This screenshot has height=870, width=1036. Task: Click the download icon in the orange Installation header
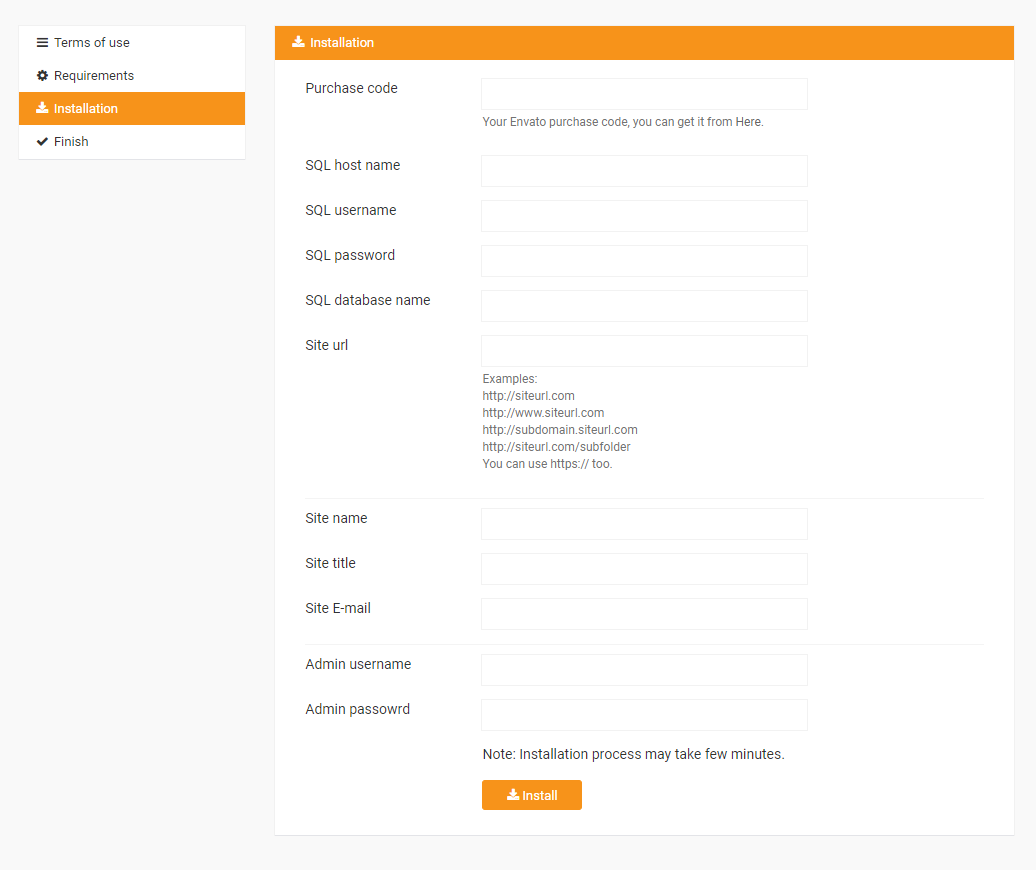296,42
